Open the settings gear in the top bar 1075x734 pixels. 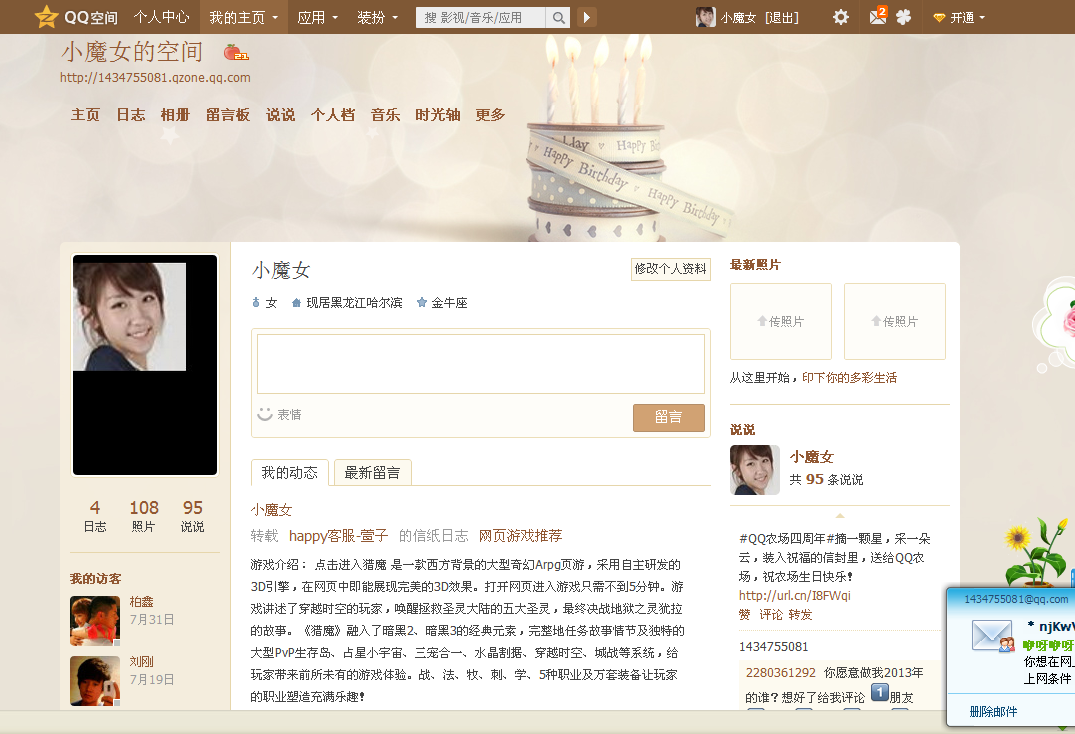840,17
